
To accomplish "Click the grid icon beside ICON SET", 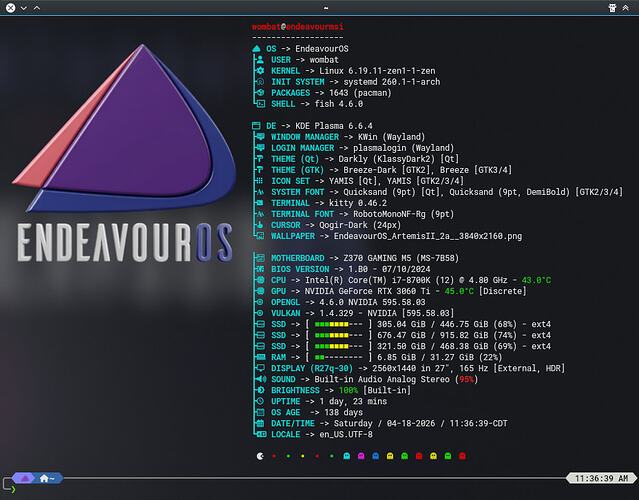I will tap(259, 181).
